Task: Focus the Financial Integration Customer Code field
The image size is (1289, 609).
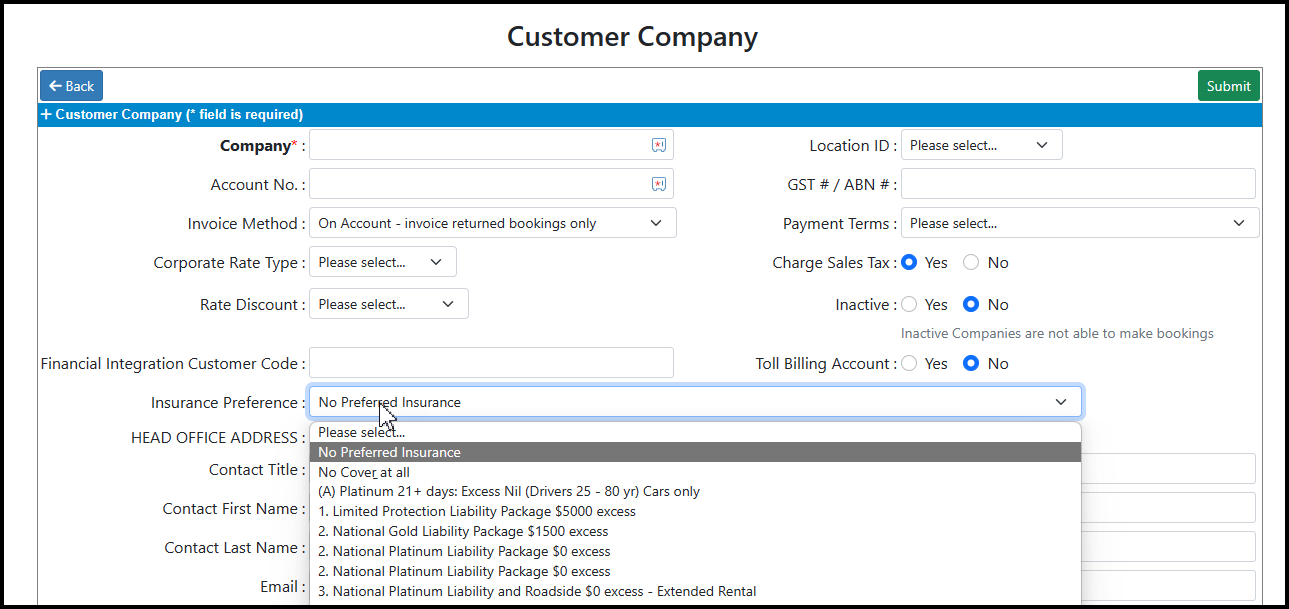Action: click(x=491, y=363)
